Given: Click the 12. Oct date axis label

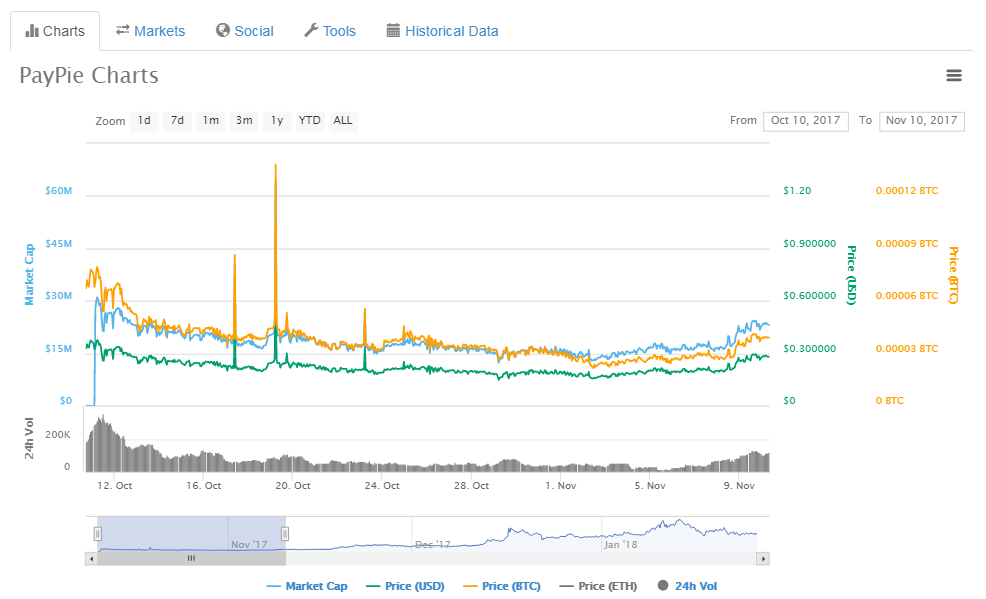Looking at the screenshot, I should click(x=114, y=485).
